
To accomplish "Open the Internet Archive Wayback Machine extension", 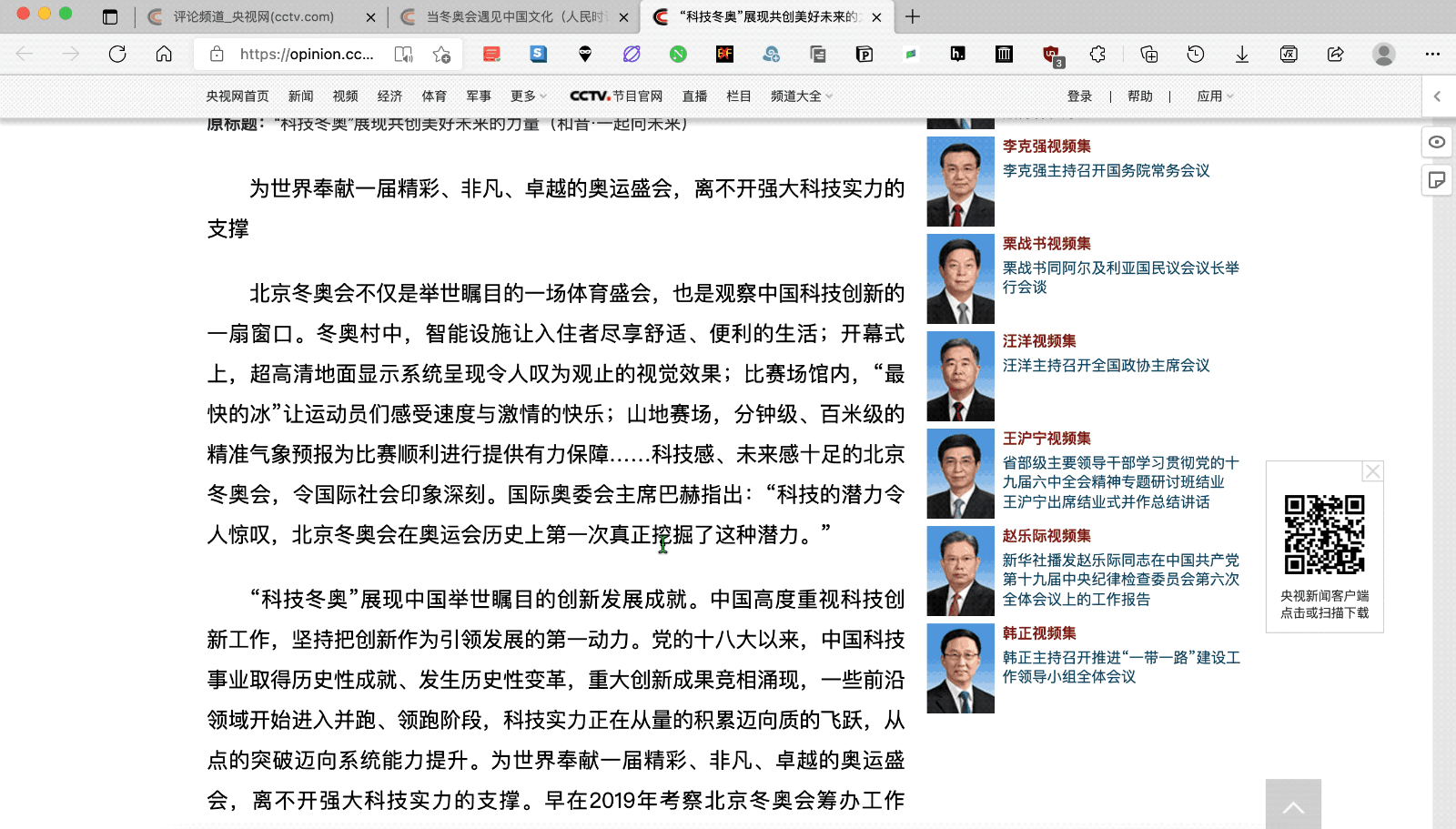I will (x=1004, y=54).
